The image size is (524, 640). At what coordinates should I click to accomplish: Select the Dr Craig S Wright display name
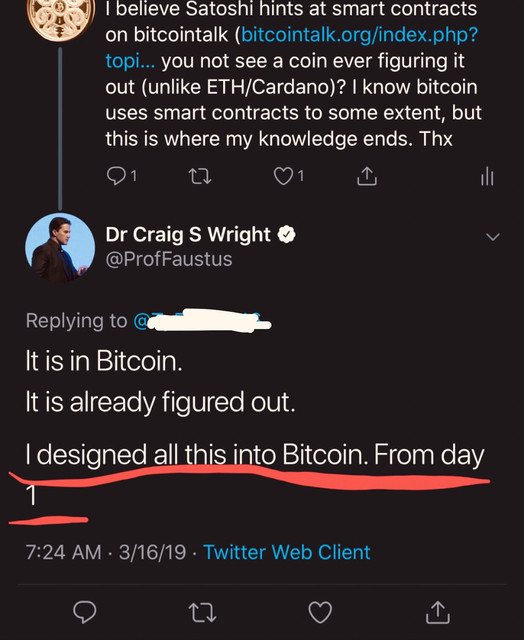coord(188,235)
